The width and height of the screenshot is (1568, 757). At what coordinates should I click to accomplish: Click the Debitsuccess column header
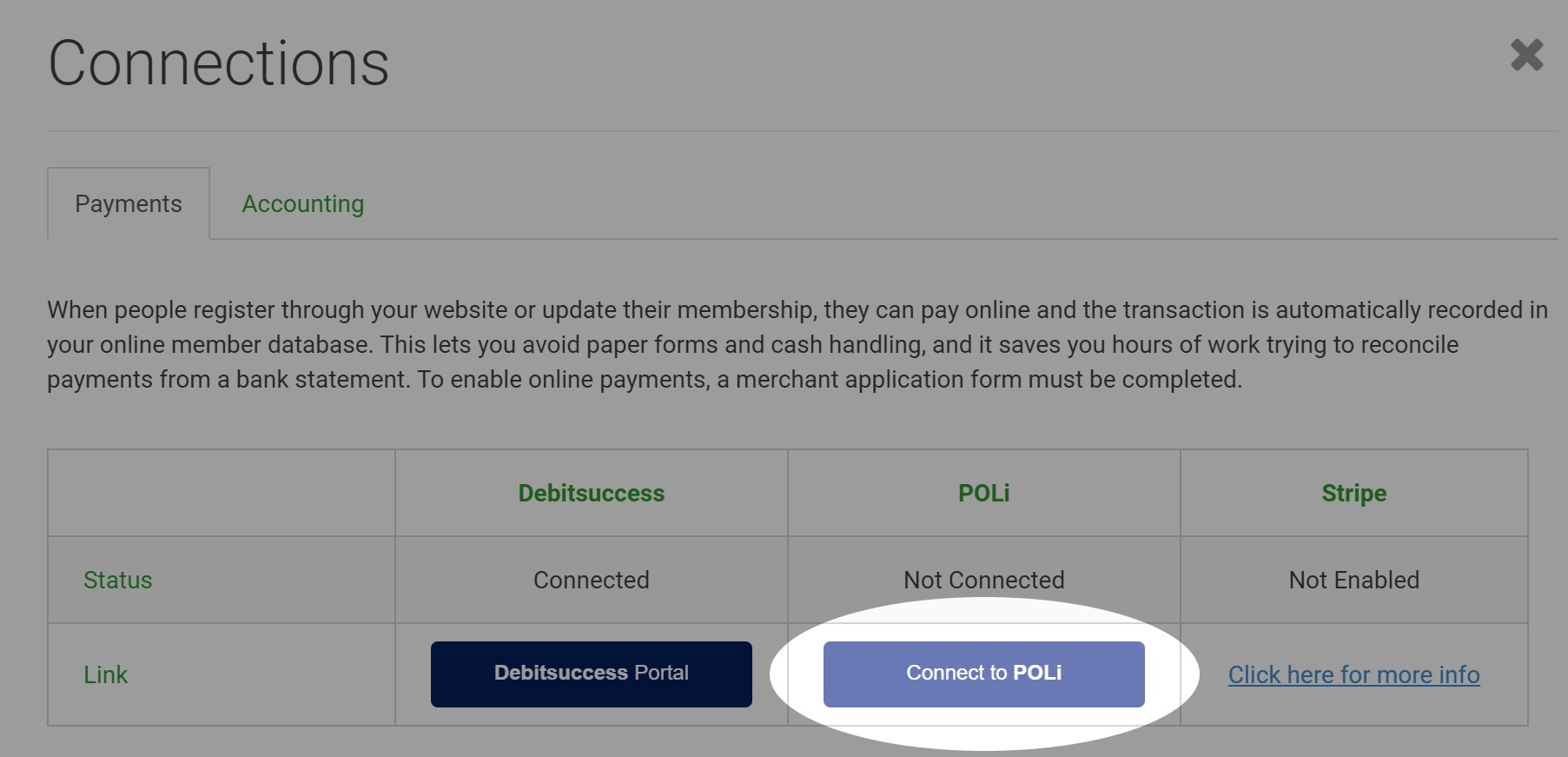click(x=592, y=493)
